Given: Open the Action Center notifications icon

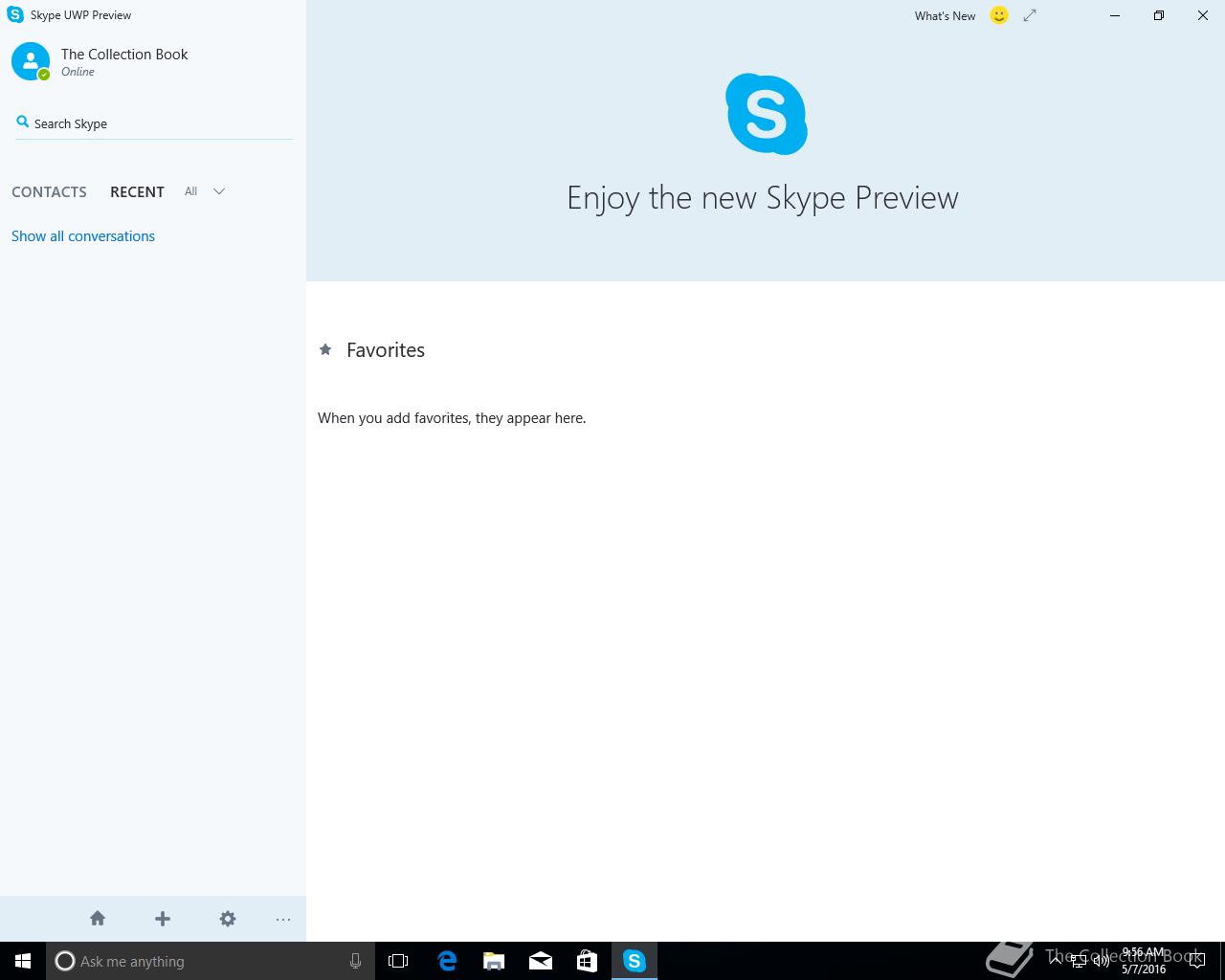Looking at the screenshot, I should point(1197,961).
